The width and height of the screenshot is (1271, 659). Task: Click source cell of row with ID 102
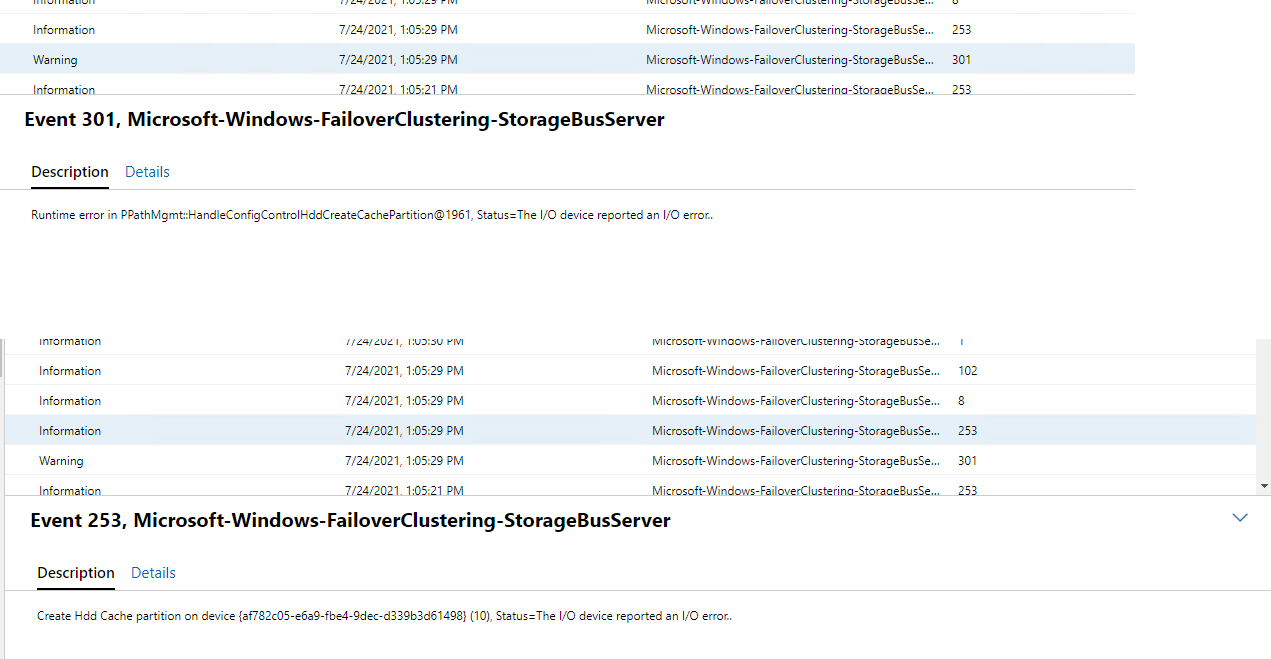click(796, 371)
